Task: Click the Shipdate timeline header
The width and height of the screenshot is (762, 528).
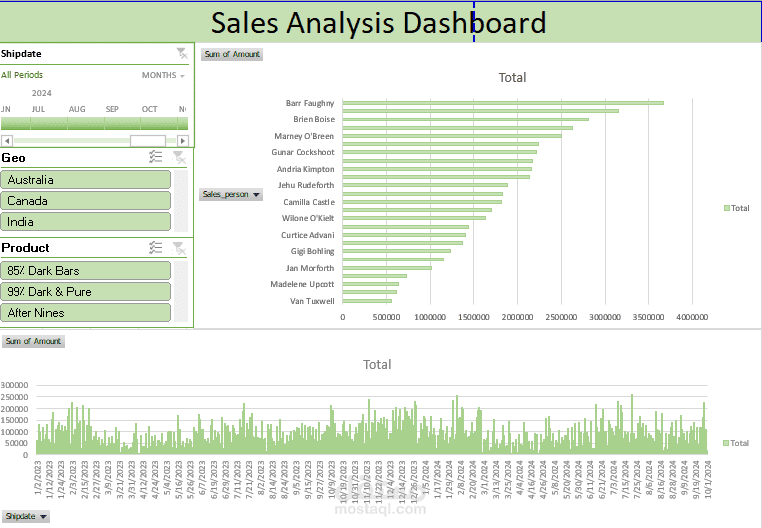Action: (21, 53)
